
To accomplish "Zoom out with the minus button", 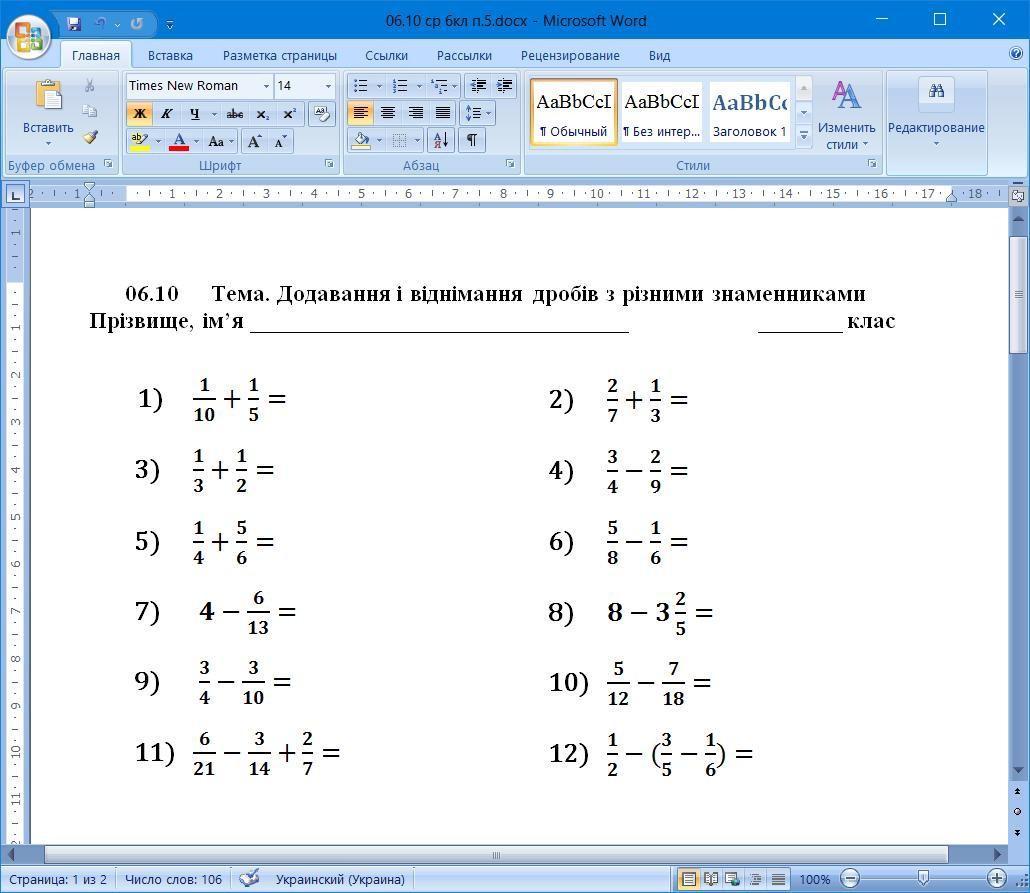I will point(850,879).
